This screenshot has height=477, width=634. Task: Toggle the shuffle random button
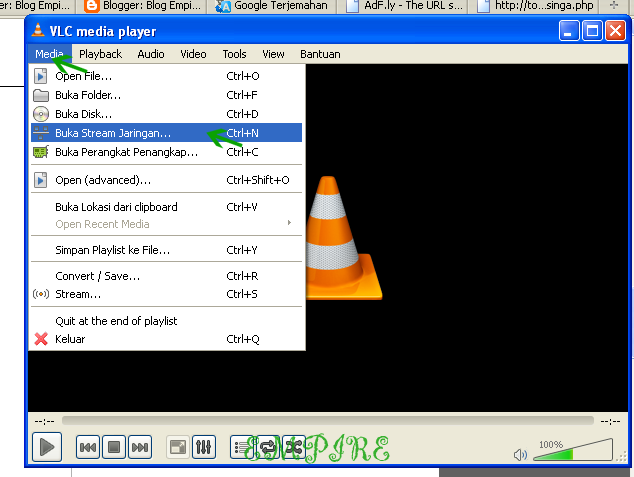(x=294, y=447)
